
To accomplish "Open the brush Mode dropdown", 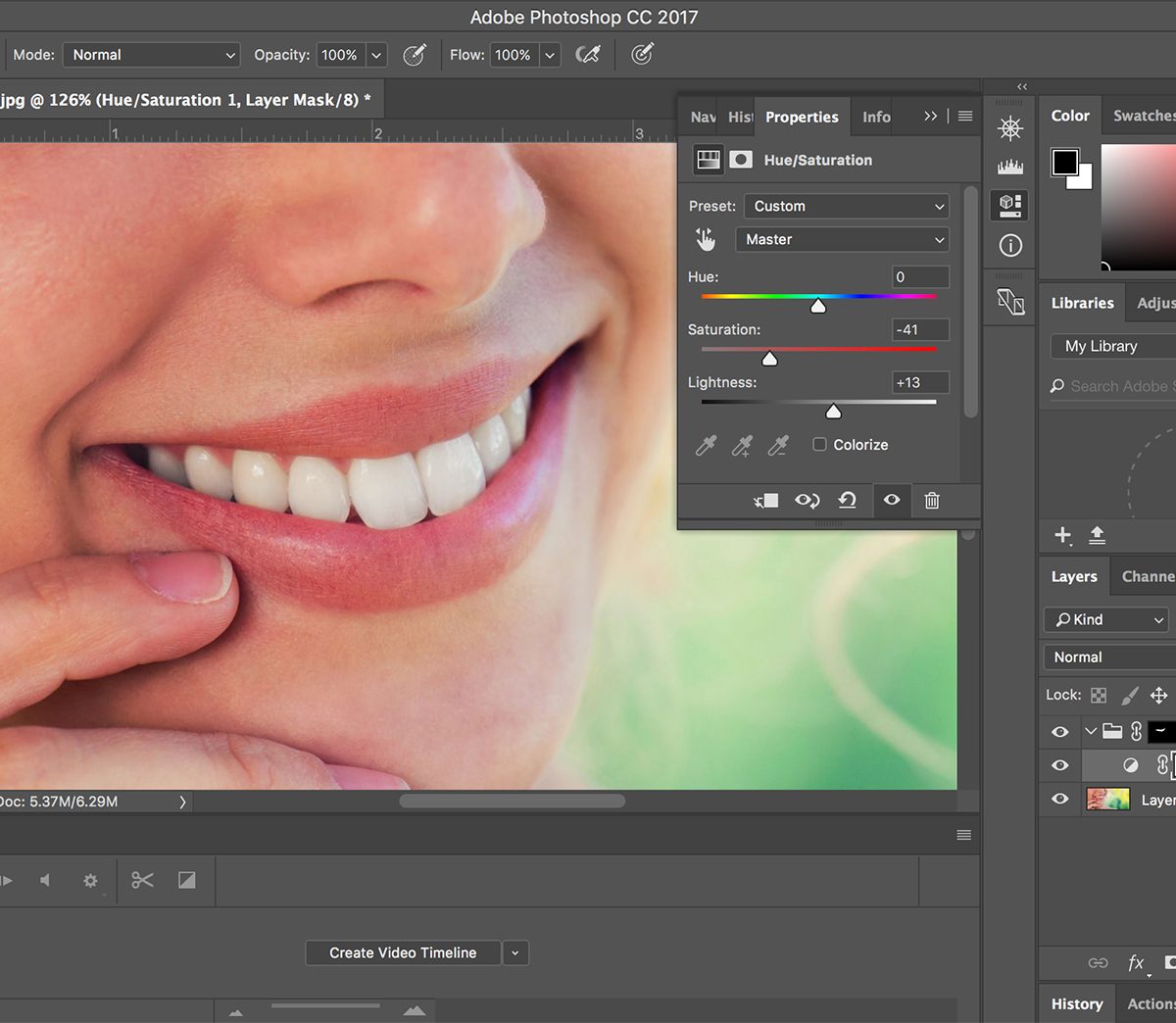I will pos(151,55).
